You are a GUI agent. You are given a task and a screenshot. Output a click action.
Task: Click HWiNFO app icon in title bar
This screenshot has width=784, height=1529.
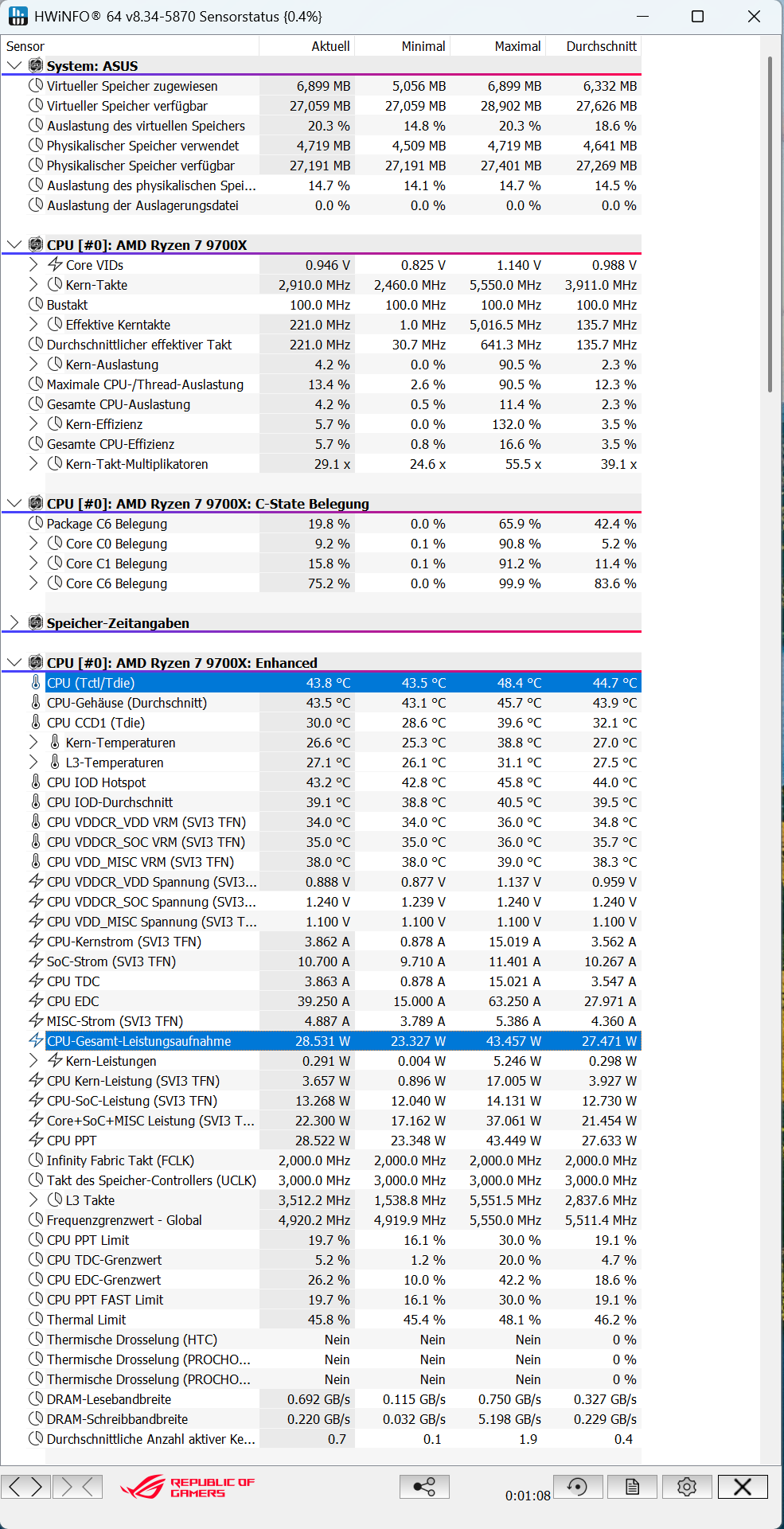(18, 16)
